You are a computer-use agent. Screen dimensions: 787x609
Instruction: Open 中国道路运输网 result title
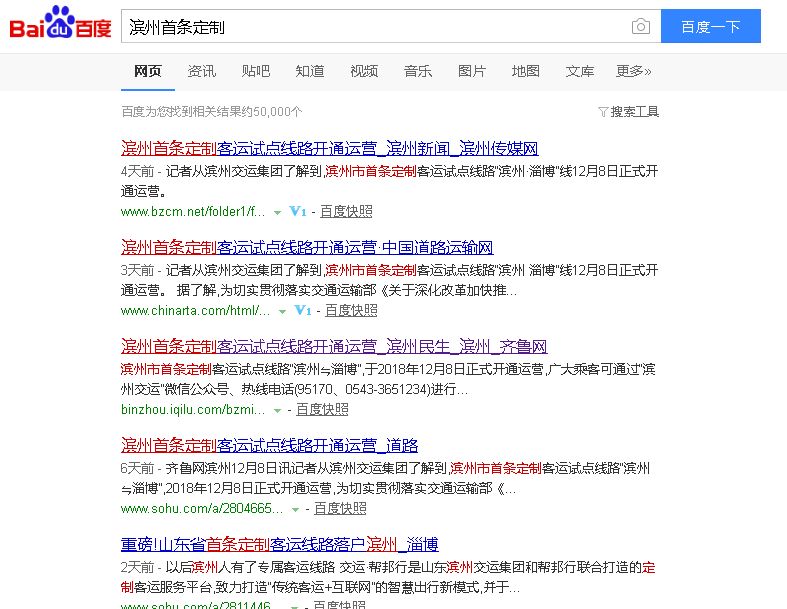coord(307,248)
